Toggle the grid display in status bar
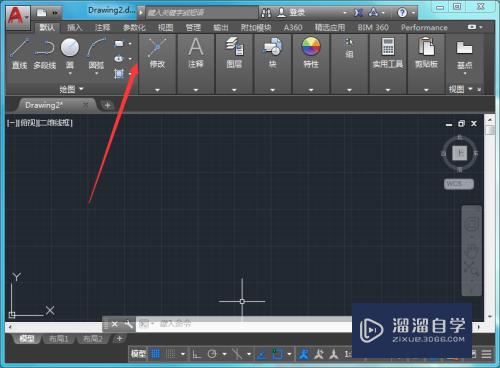Screen dimensions: 500x368 pos(155,354)
